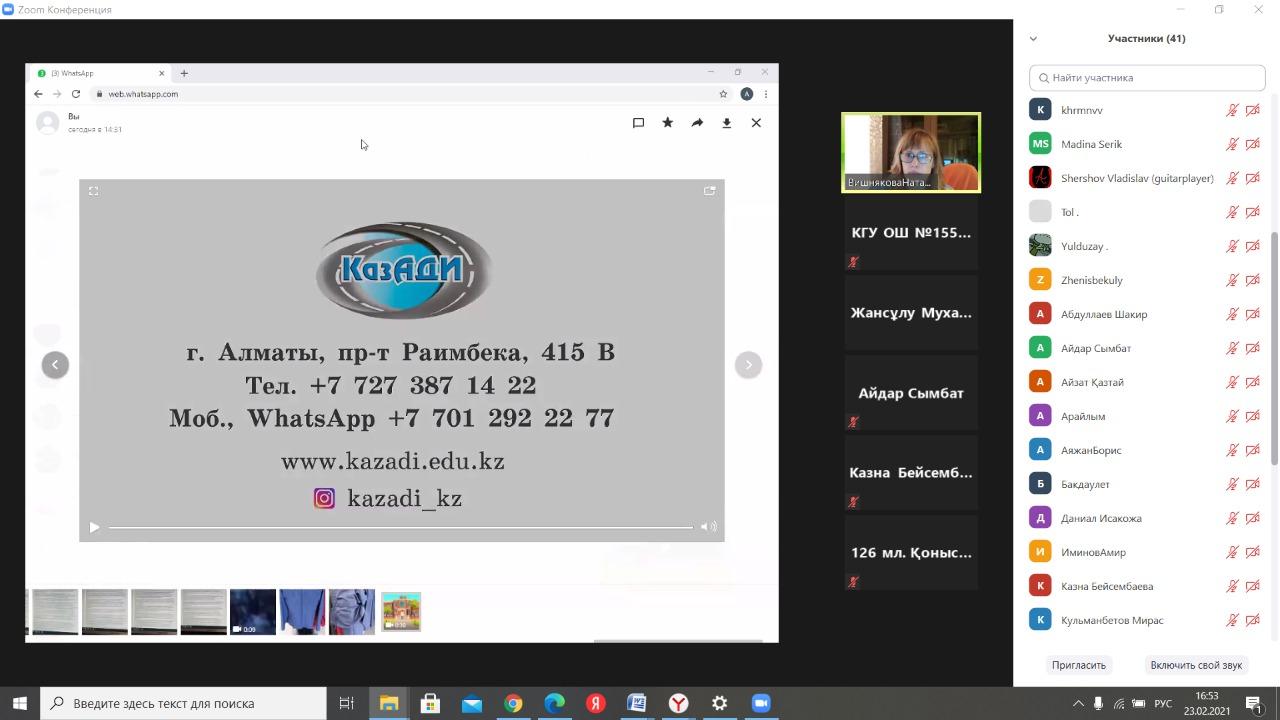Go to next media with right arrow
Image resolution: width=1280 pixels, height=720 pixels.
748,365
